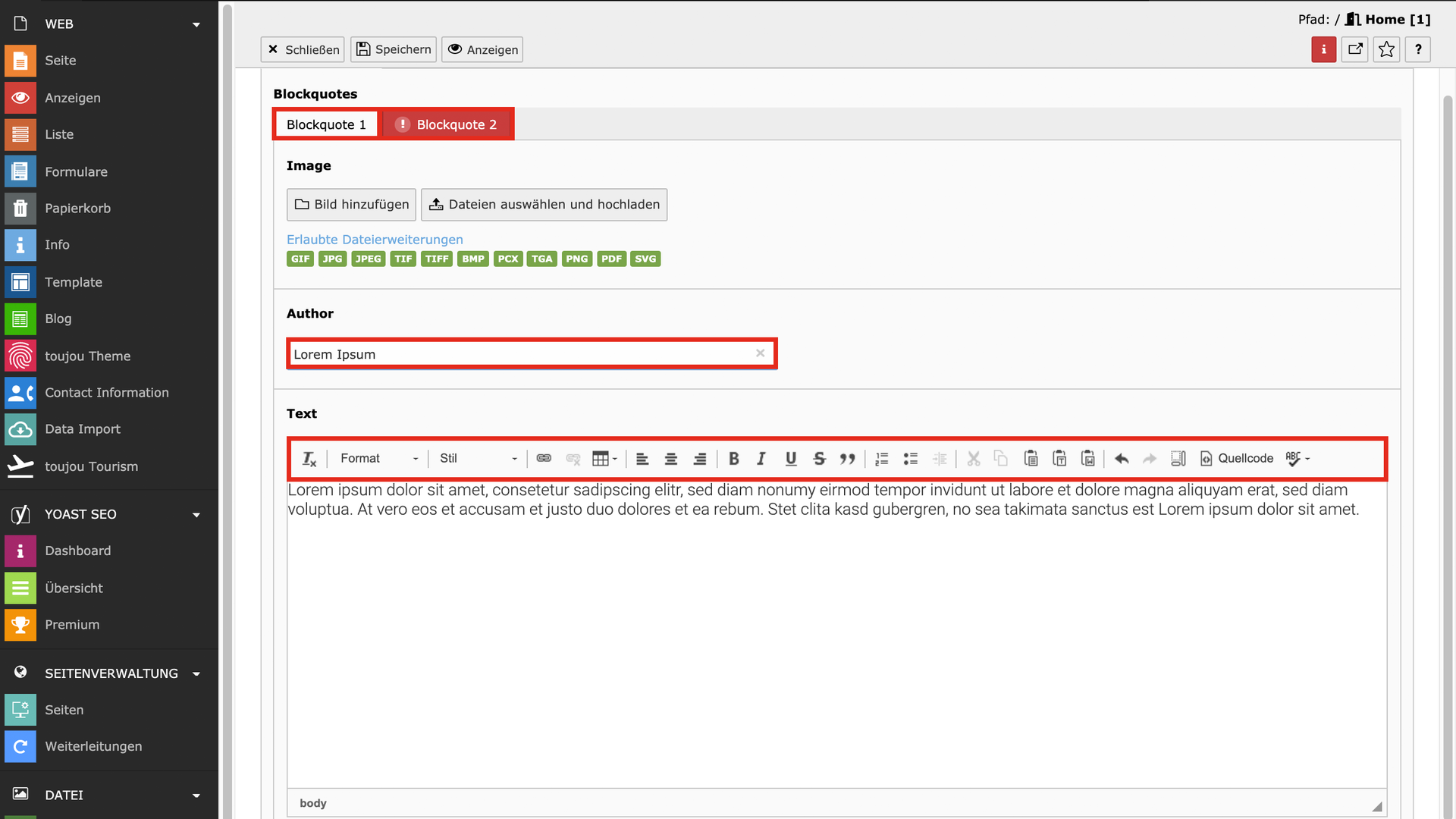Open the Stil style dropdown
Screen dimensions: 1456x819
(478, 459)
